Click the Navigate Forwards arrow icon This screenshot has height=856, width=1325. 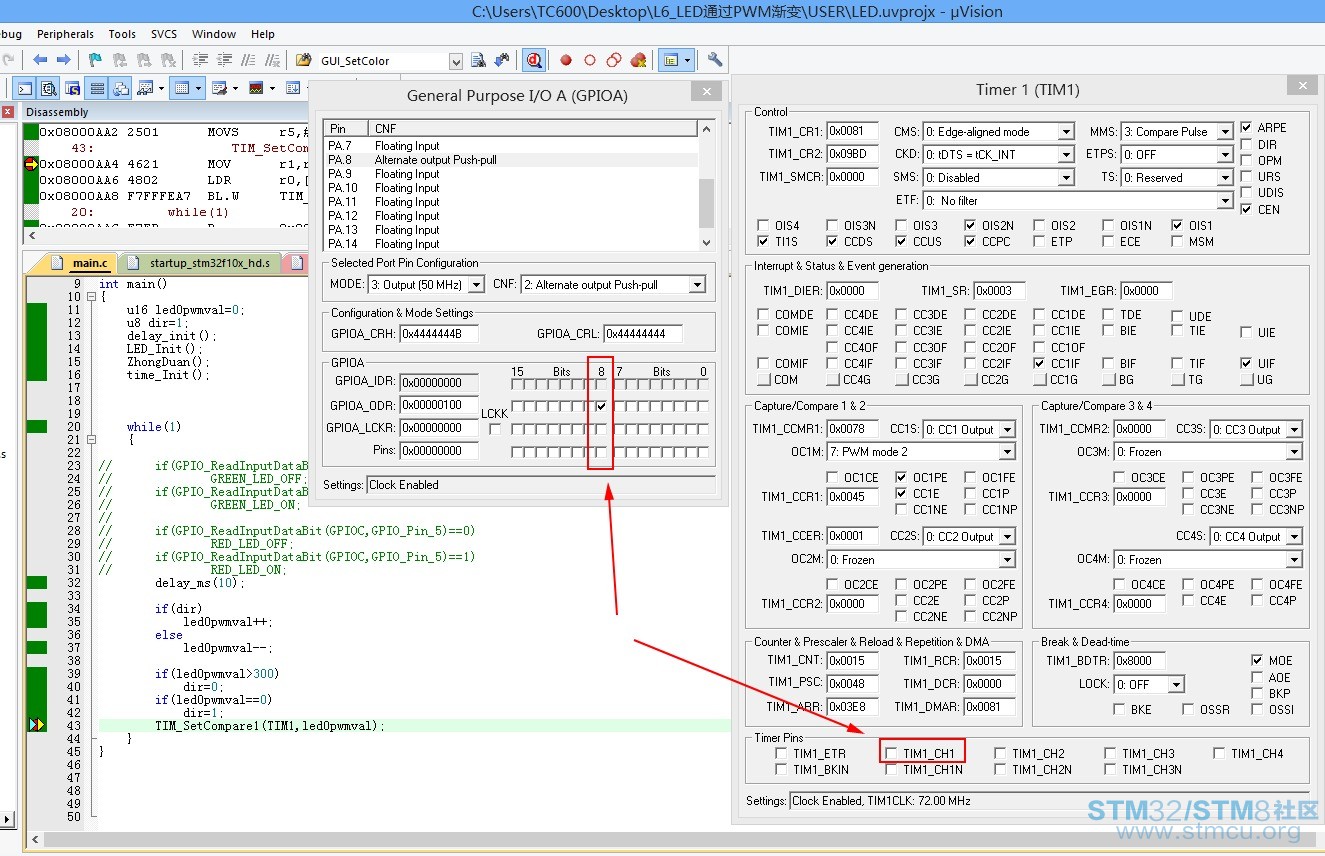click(x=63, y=60)
